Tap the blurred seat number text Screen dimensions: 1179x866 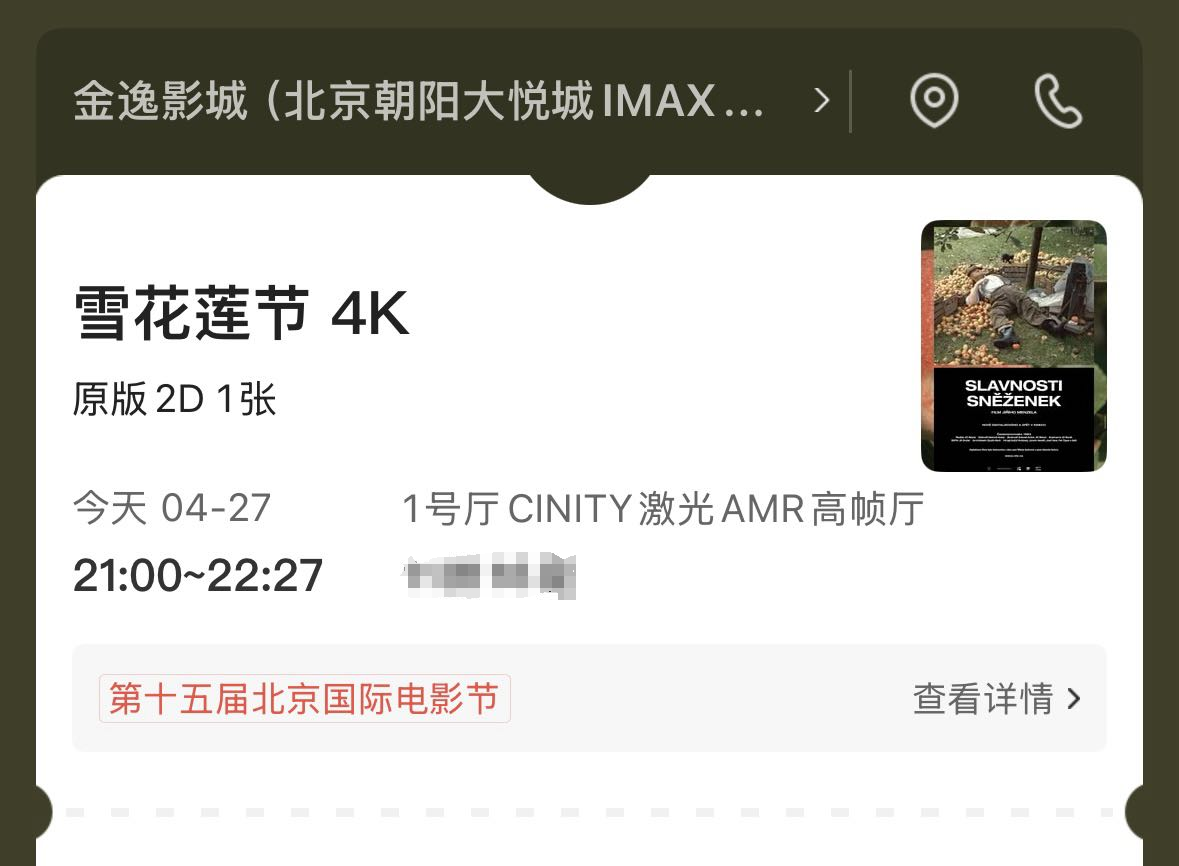click(x=489, y=576)
